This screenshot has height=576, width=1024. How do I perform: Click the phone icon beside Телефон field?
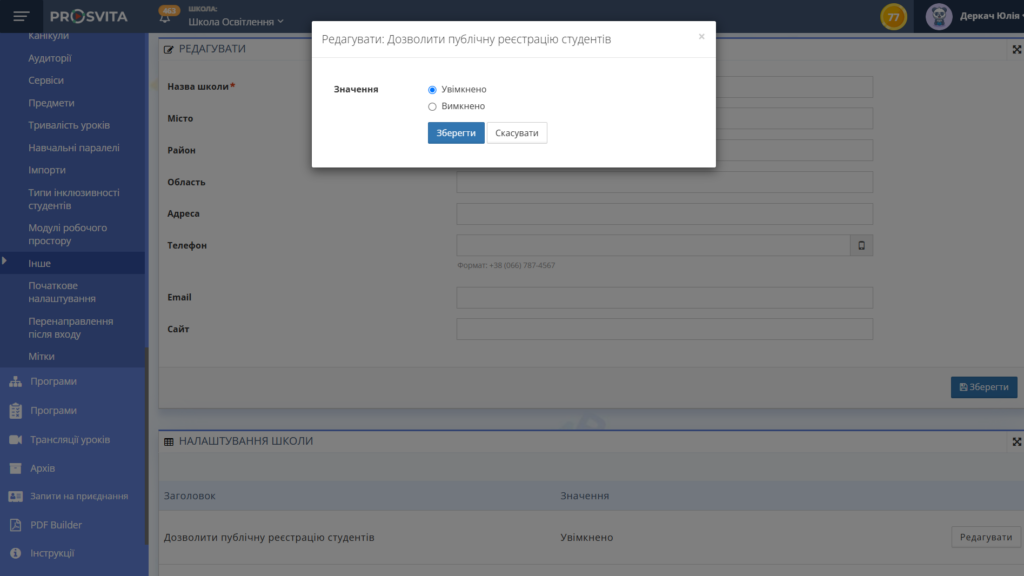(x=861, y=245)
